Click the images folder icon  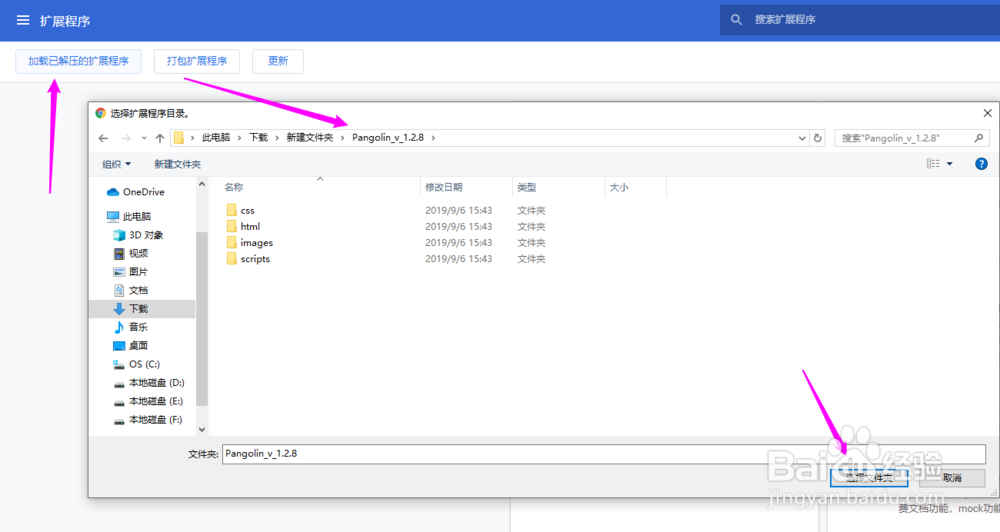(x=232, y=243)
